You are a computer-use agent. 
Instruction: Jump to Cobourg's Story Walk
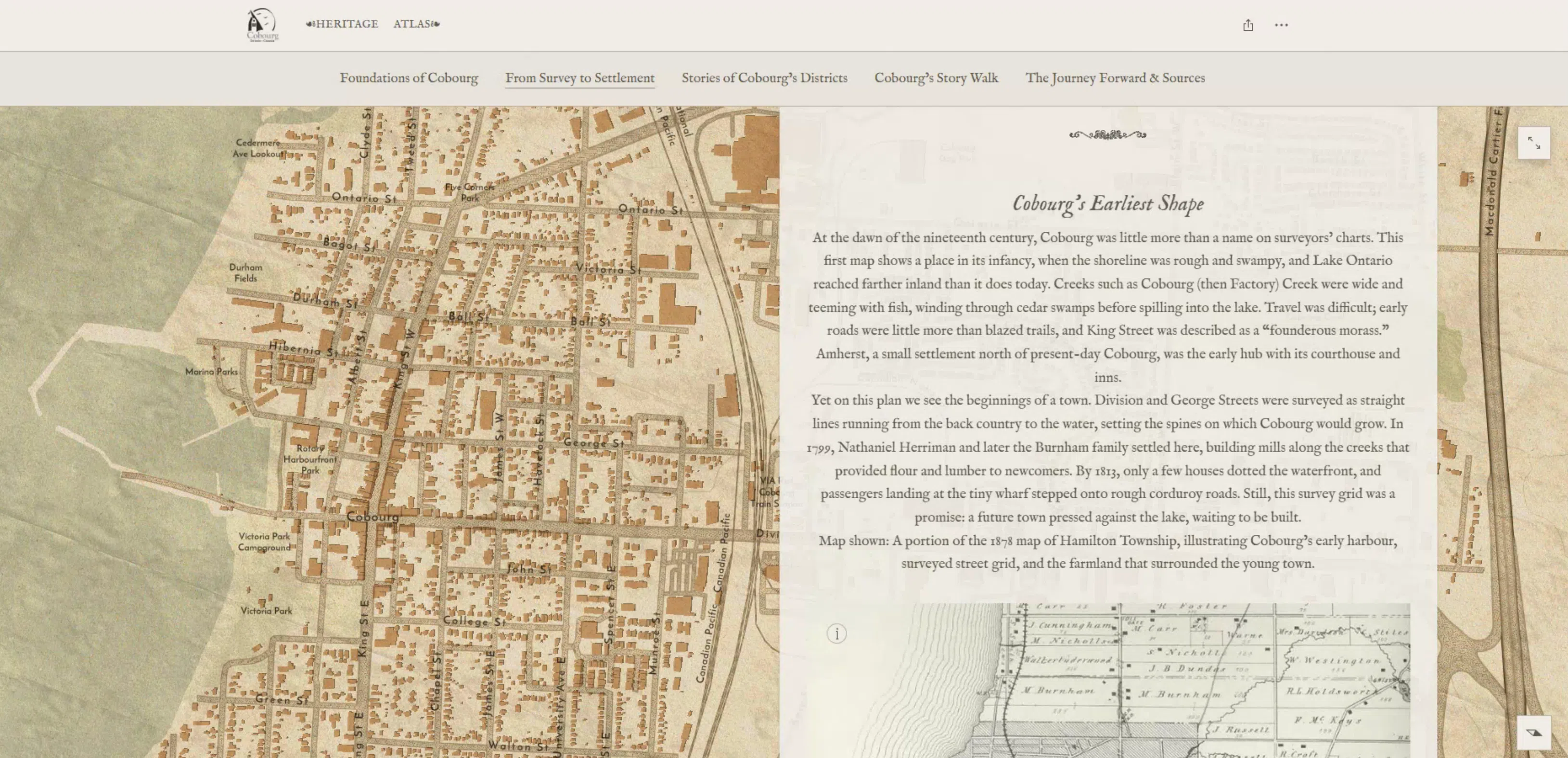[x=936, y=78]
